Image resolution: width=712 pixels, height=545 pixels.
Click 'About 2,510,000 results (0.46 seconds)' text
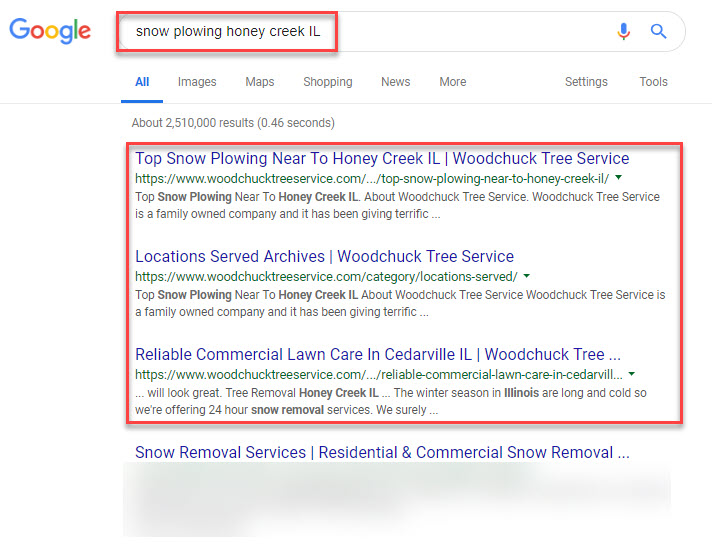[x=233, y=123]
